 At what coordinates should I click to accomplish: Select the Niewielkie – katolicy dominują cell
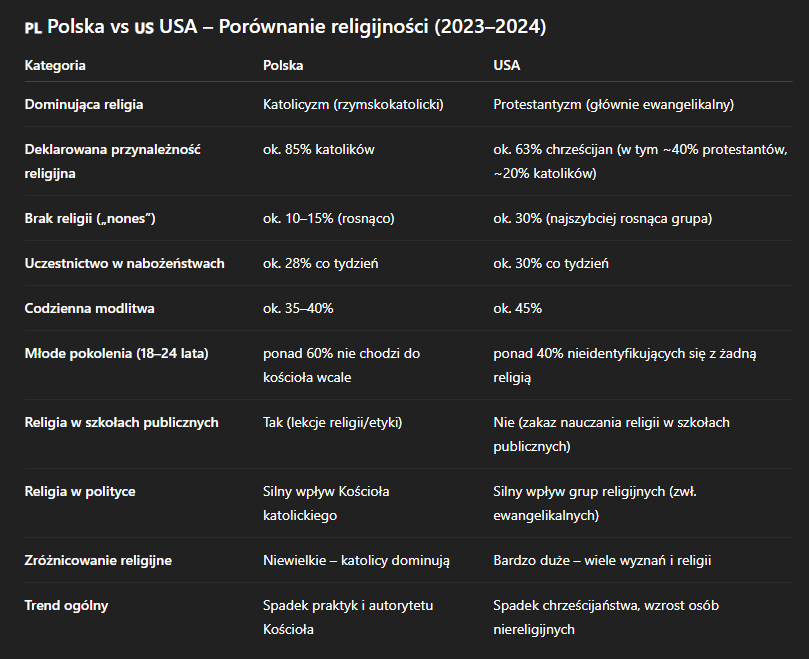click(x=356, y=560)
